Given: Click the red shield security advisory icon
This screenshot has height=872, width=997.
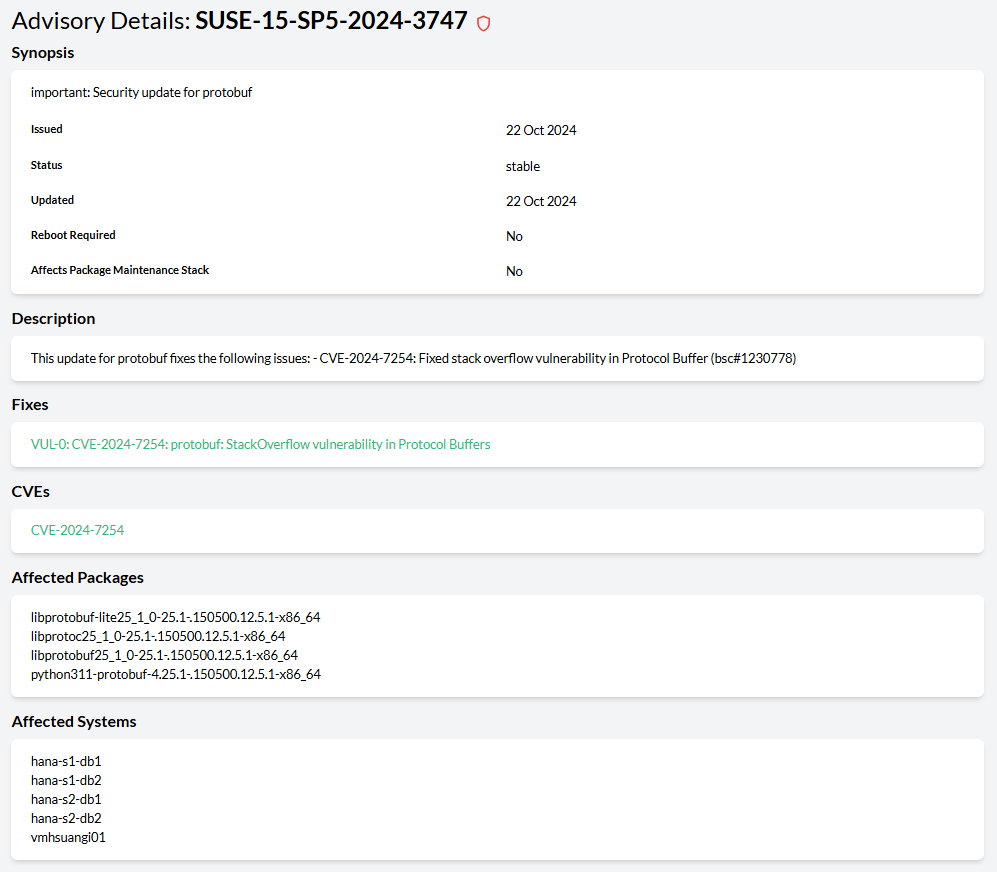Looking at the screenshot, I should click(484, 24).
